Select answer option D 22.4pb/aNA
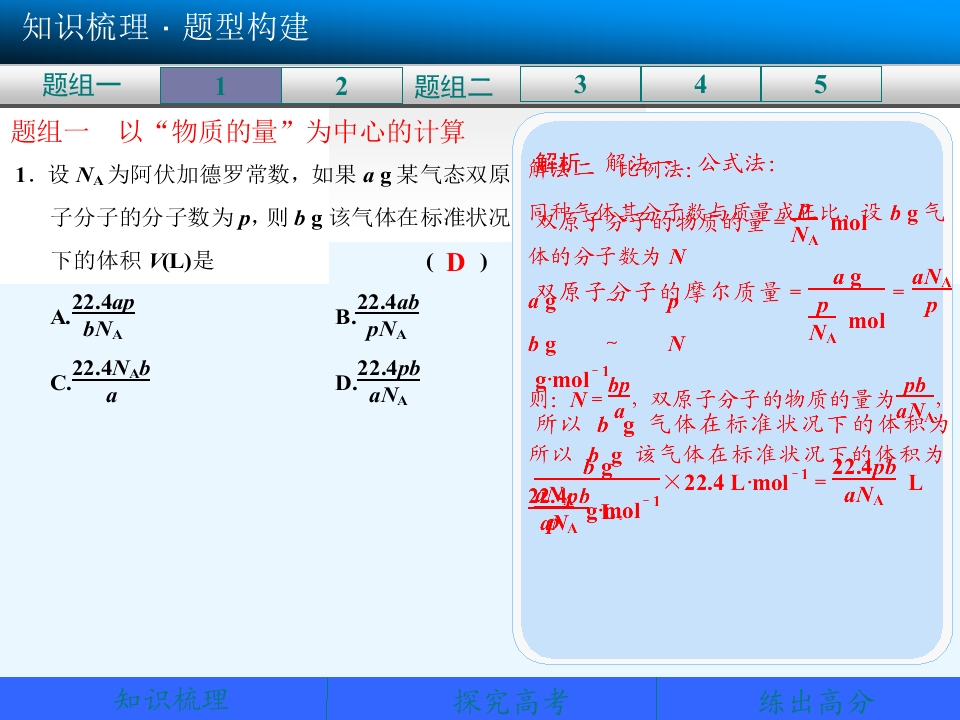This screenshot has height=720, width=960. (x=378, y=382)
